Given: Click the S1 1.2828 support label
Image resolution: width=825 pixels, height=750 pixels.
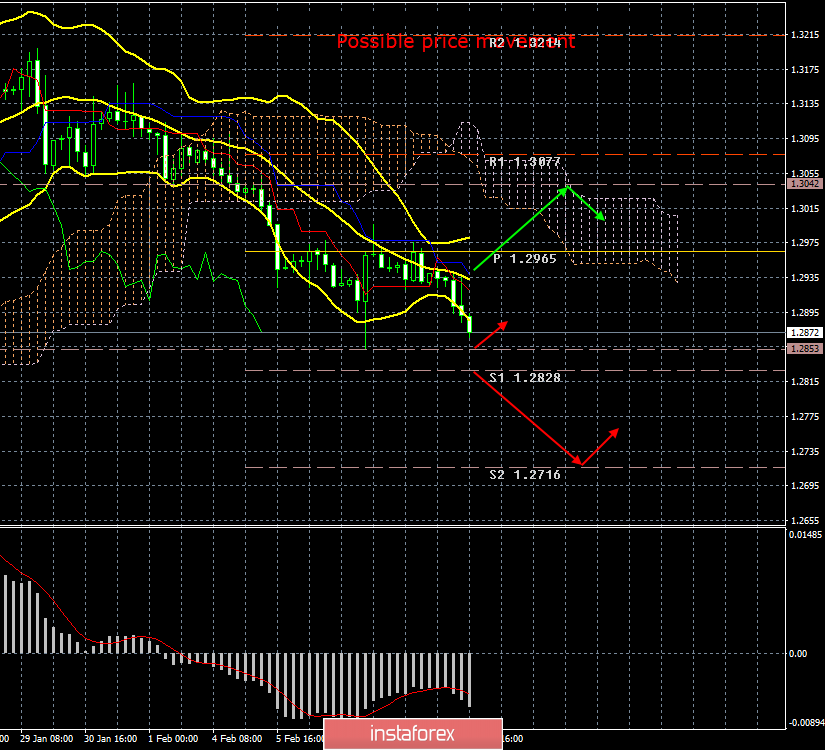Looking at the screenshot, I should [525, 377].
